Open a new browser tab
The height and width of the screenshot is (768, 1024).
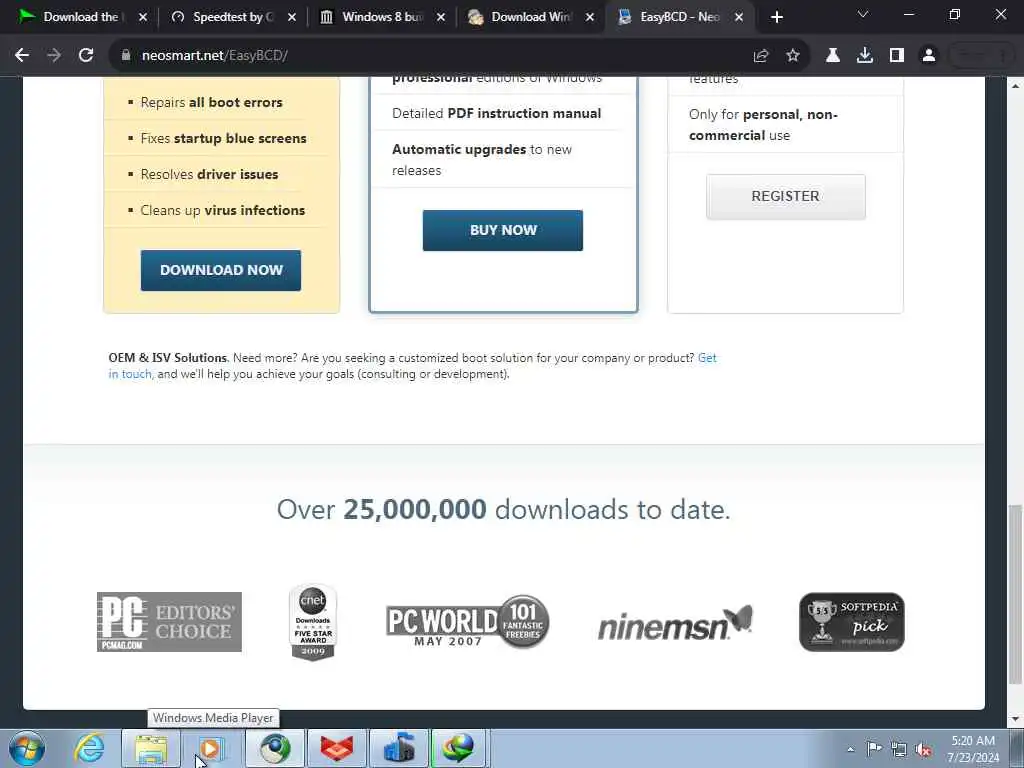click(776, 17)
